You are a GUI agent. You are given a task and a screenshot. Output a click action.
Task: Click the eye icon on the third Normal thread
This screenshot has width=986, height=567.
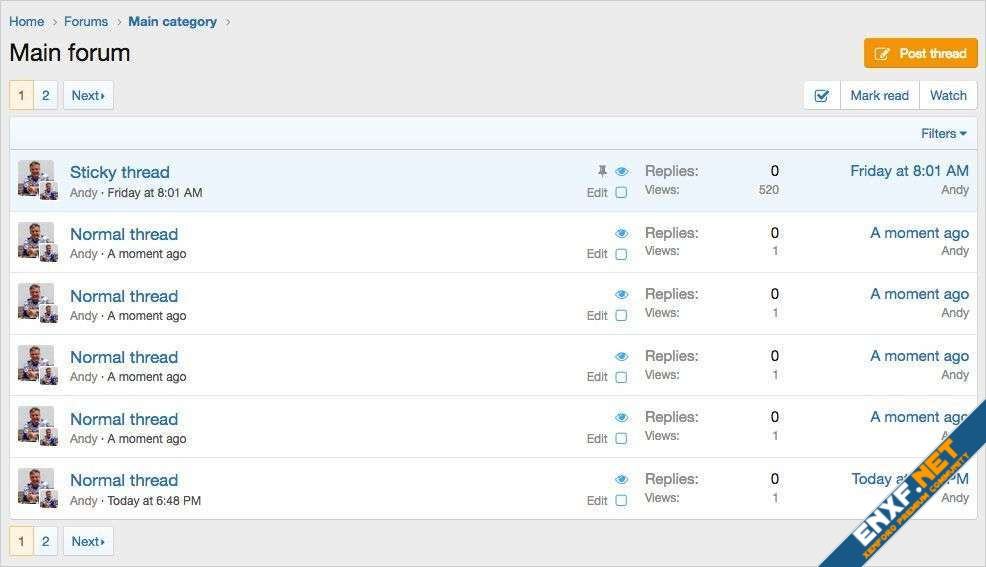click(x=622, y=357)
